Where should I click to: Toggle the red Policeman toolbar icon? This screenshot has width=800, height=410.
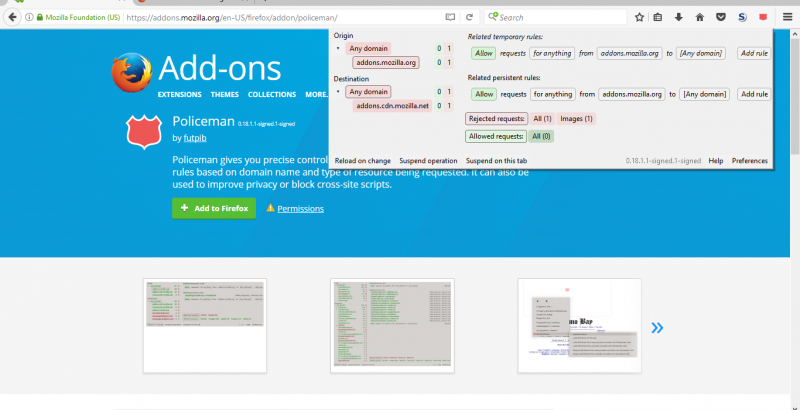point(763,17)
